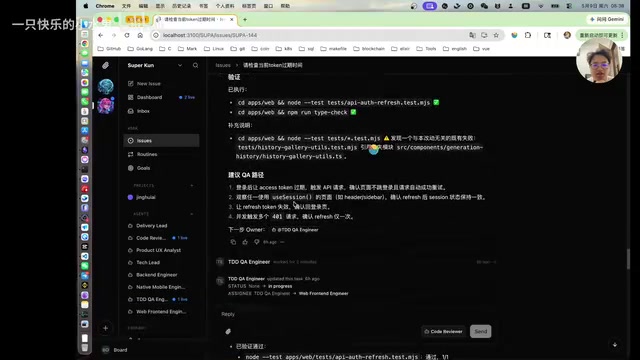Go to Chrome home page
The width and height of the screenshot is (640, 360).
[x=140, y=36]
